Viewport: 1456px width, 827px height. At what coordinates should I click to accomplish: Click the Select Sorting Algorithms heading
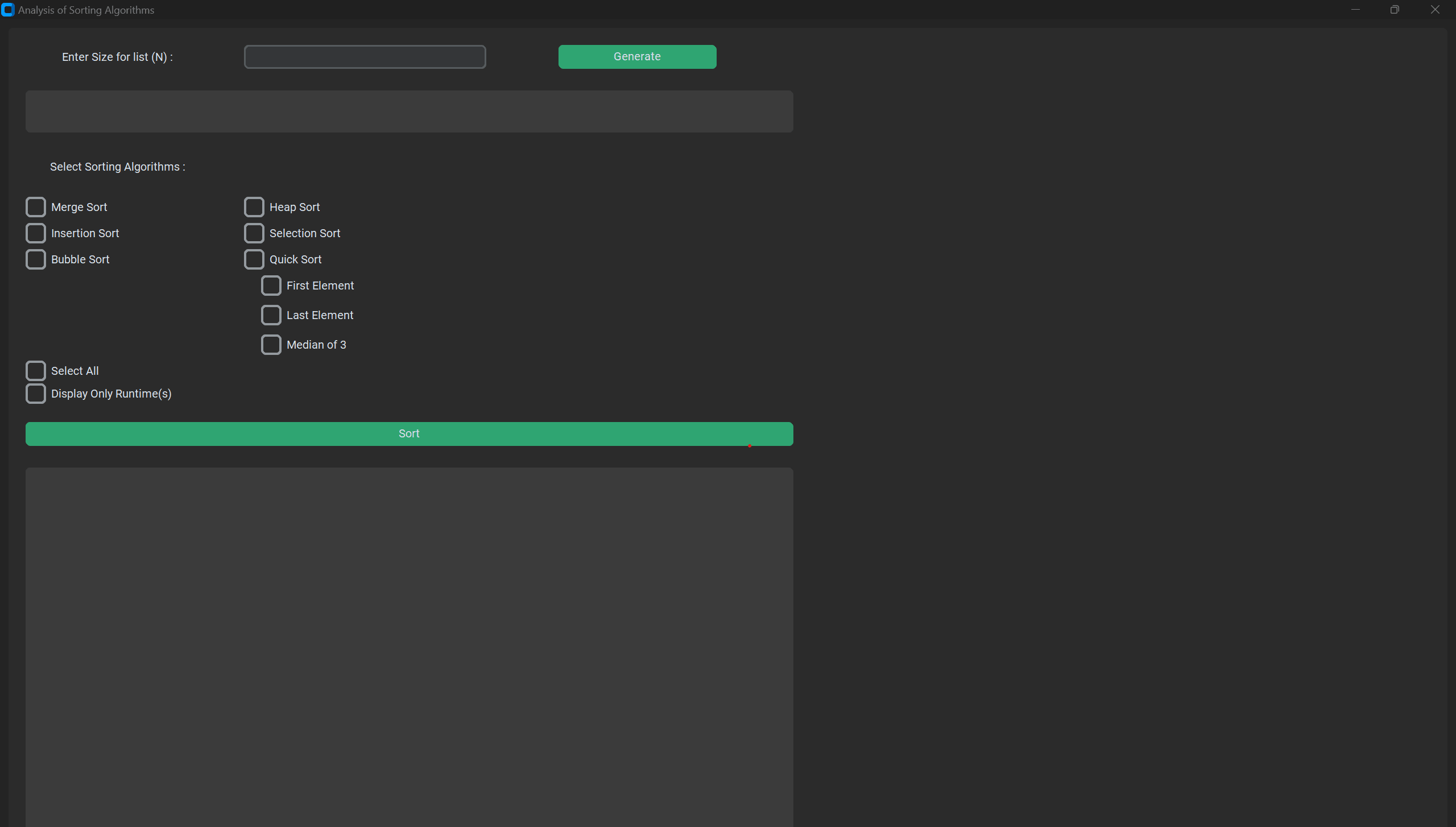pos(117,166)
